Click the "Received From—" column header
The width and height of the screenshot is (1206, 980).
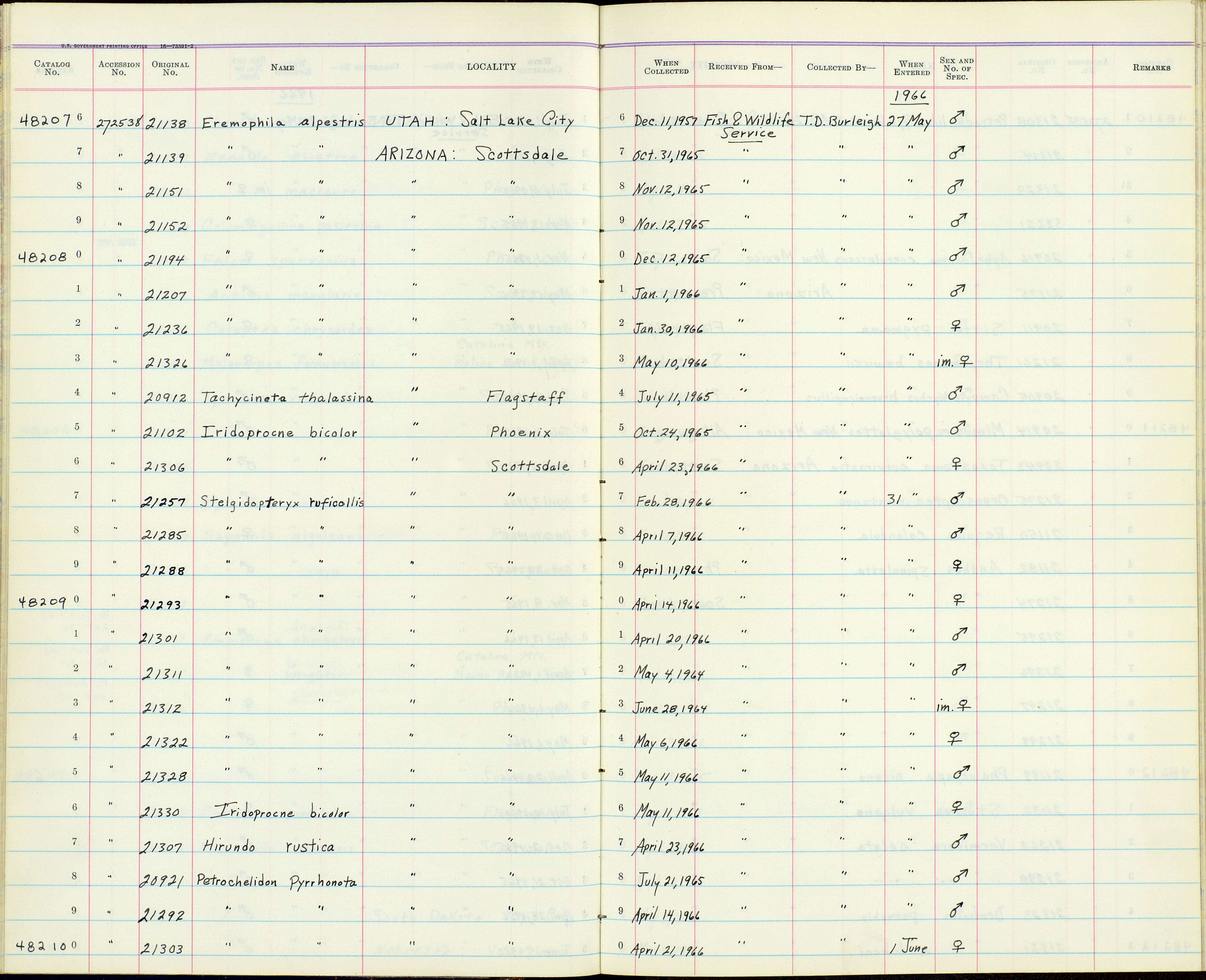pos(745,67)
